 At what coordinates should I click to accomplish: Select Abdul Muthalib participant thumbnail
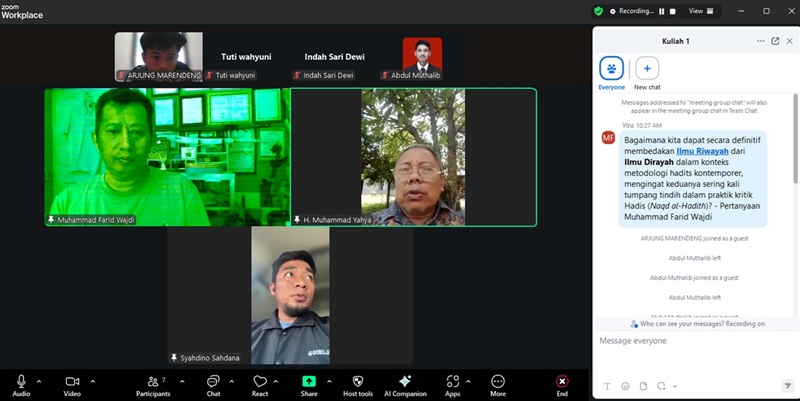tap(422, 57)
